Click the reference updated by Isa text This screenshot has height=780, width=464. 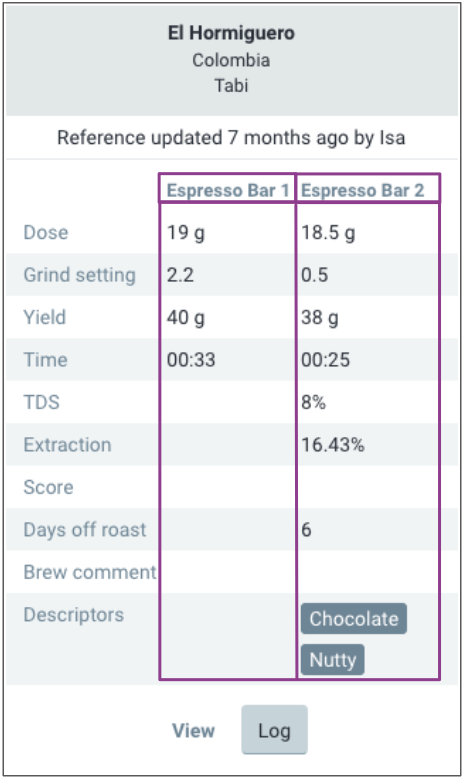click(231, 138)
